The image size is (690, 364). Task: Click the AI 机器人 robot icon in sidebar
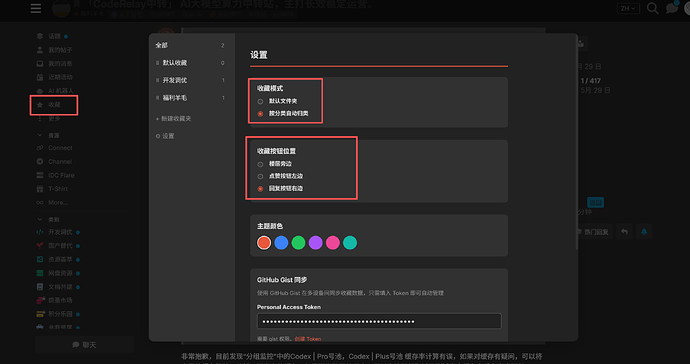40,91
